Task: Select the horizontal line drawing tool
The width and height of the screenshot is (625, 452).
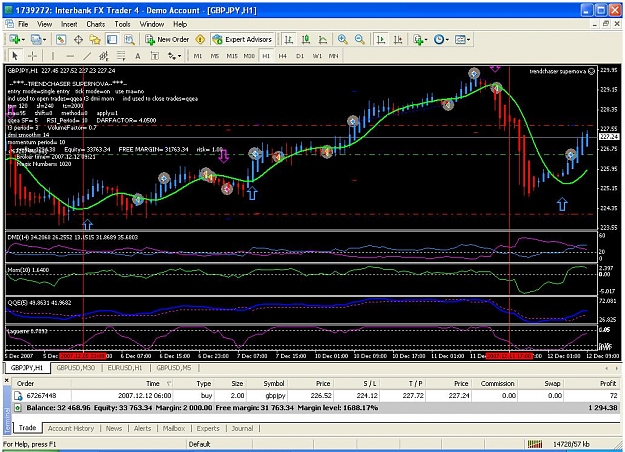Action: click(70, 56)
